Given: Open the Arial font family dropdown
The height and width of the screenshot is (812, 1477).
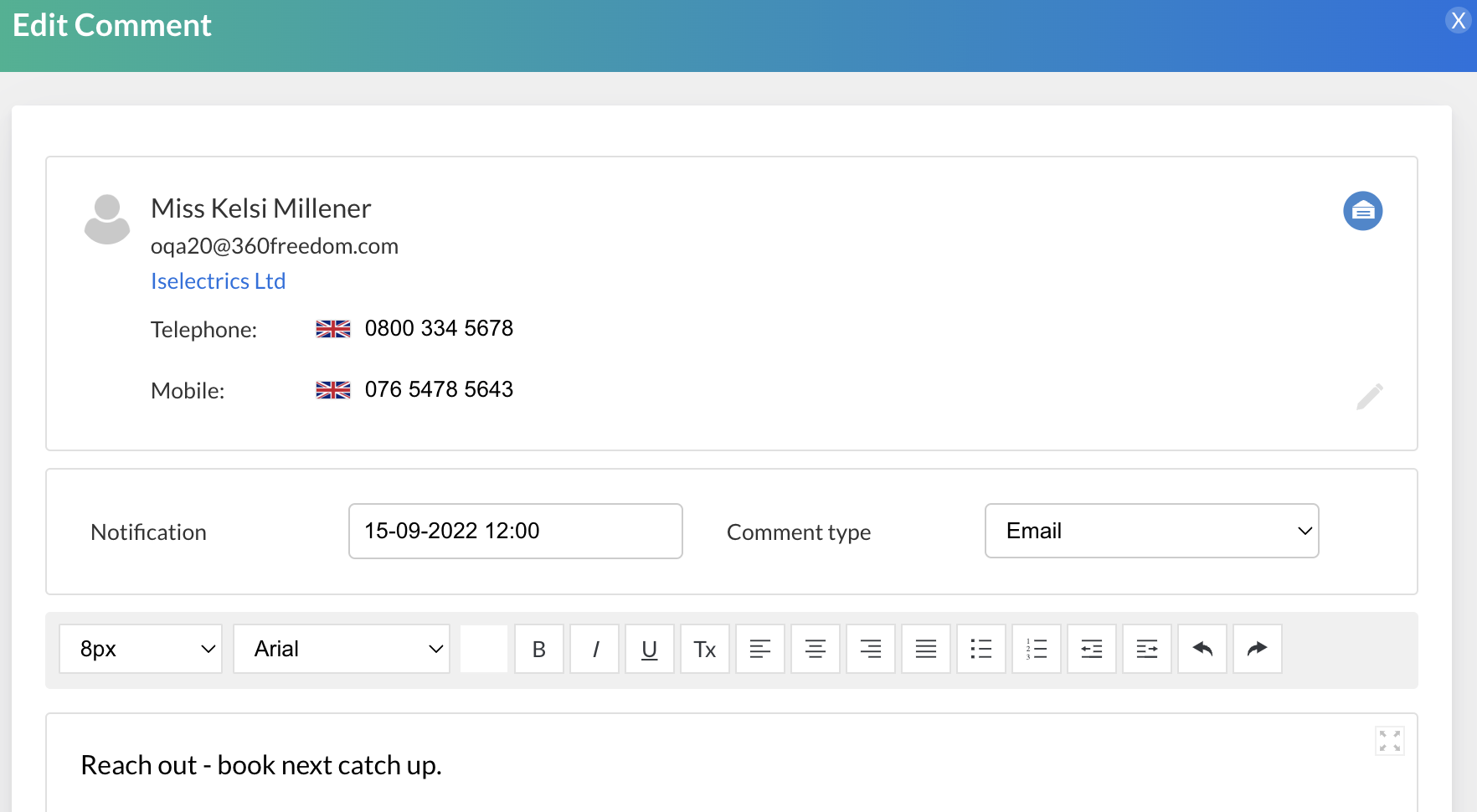Looking at the screenshot, I should 341,649.
